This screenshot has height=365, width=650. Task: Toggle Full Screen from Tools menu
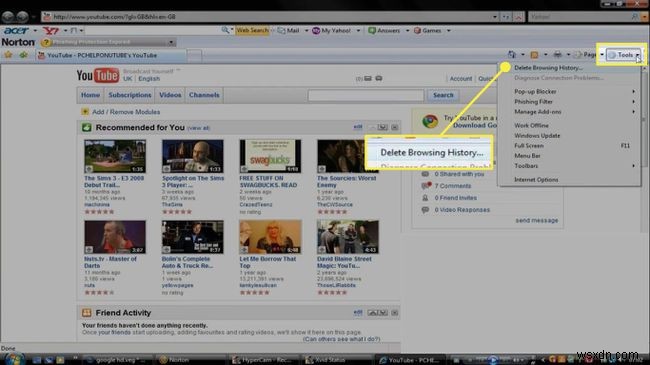[x=569, y=146]
